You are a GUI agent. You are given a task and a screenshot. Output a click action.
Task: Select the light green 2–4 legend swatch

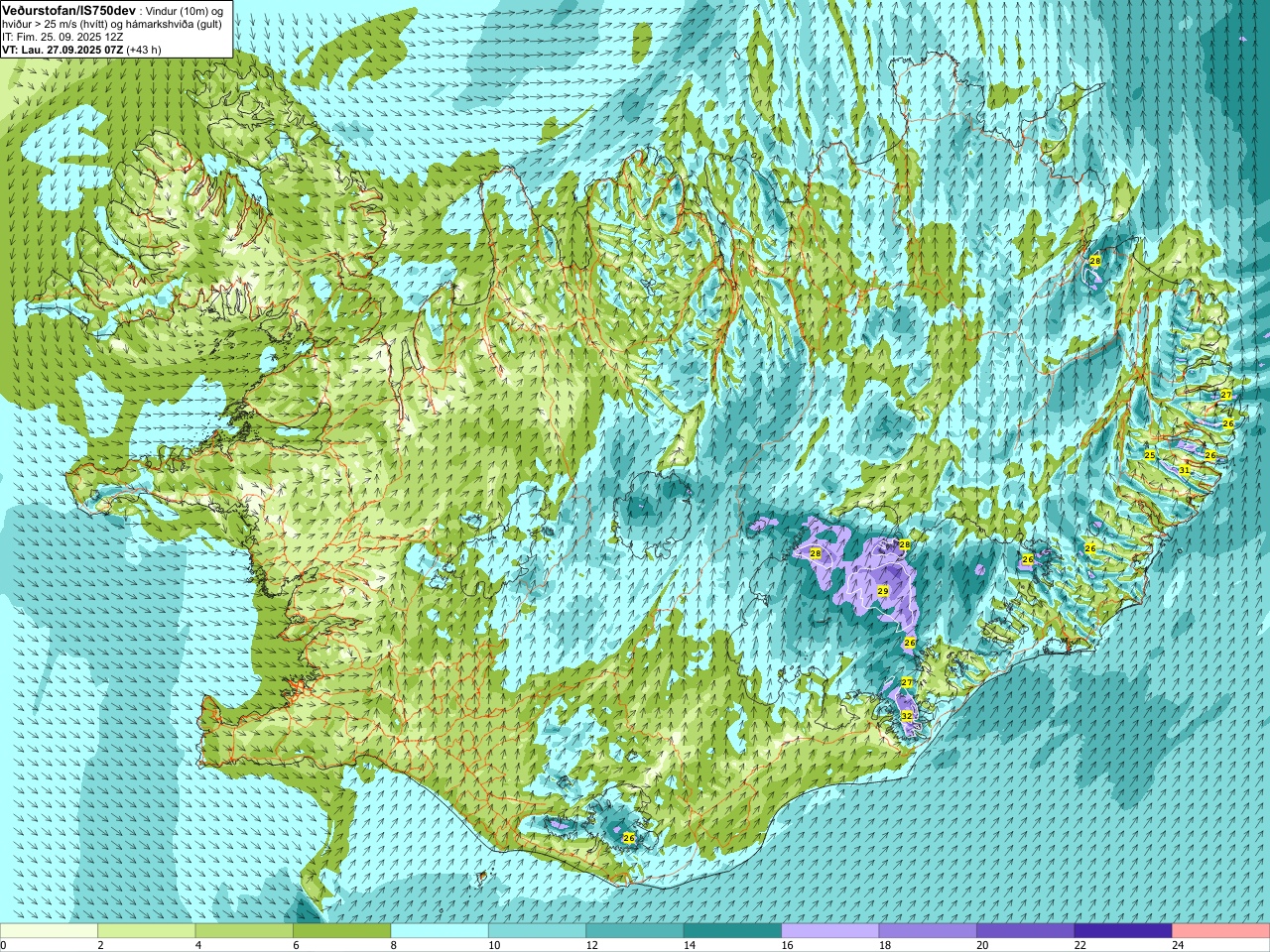coord(146,931)
